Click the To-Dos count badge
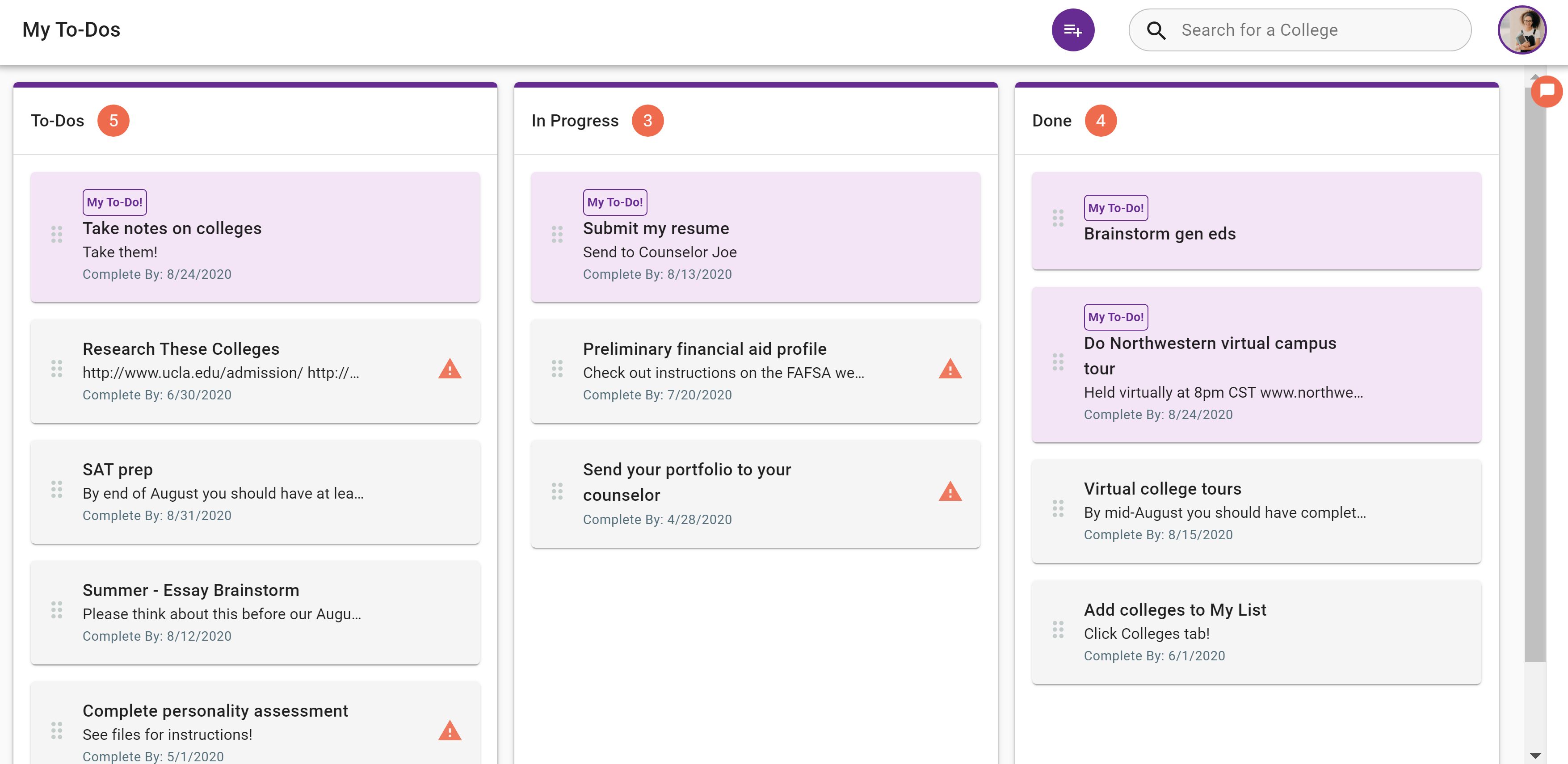1568x764 pixels. [x=113, y=121]
